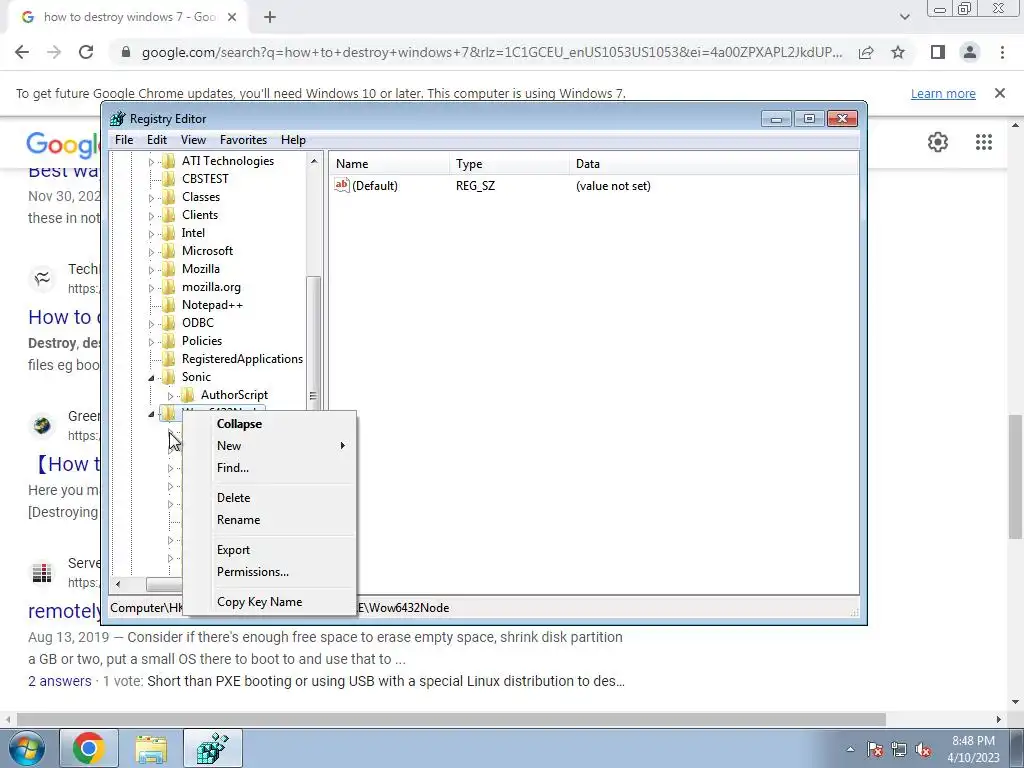This screenshot has width=1024, height=768.
Task: Expand the Microsoft registry key
Action: 152,251
